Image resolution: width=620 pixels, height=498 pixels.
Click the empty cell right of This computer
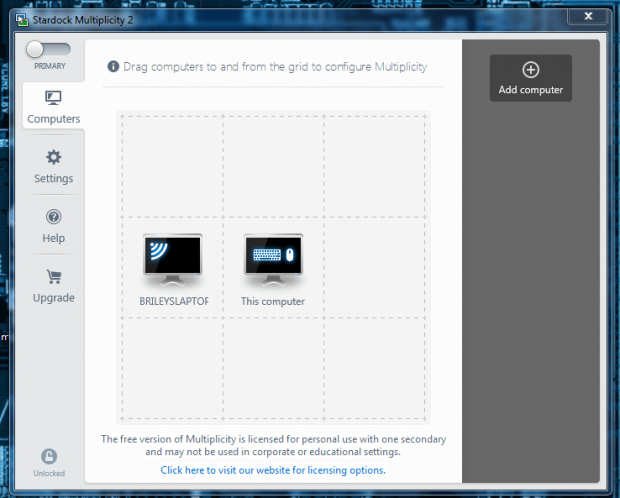pos(376,267)
